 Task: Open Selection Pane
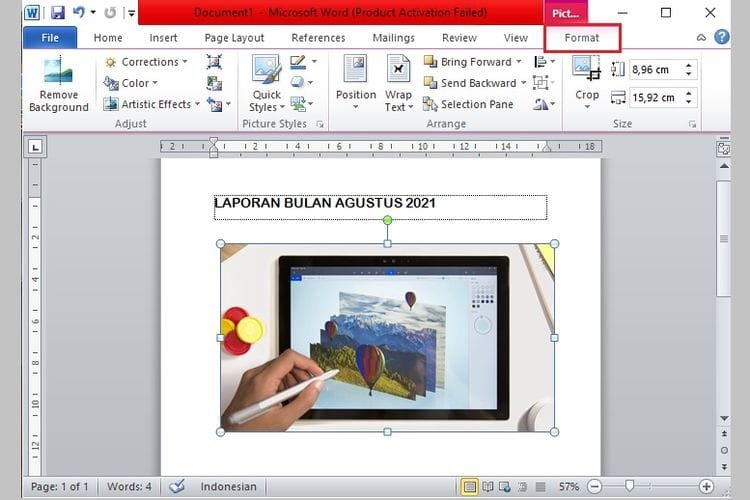pos(468,104)
